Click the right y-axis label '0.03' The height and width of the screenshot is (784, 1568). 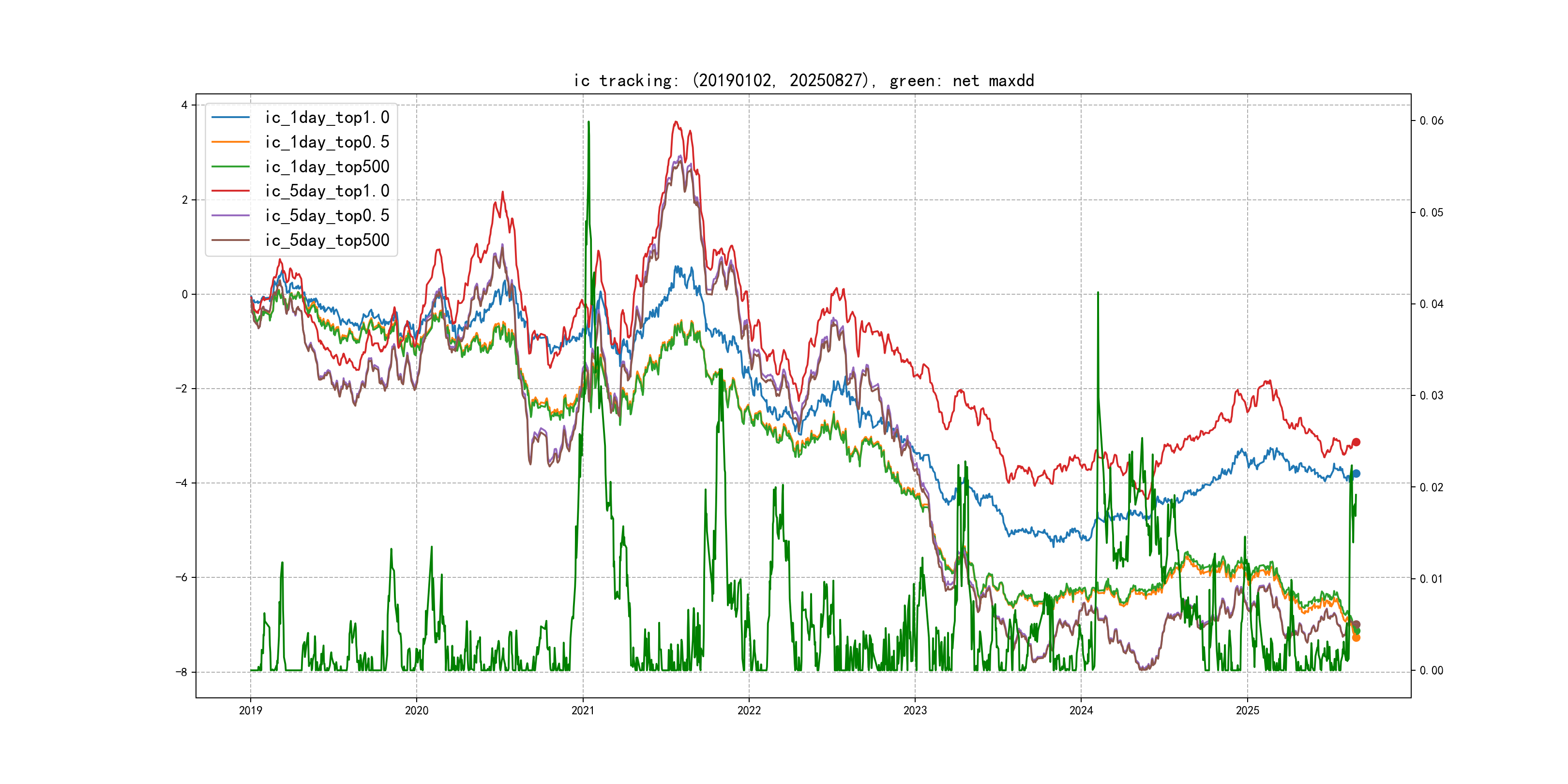pos(1431,396)
